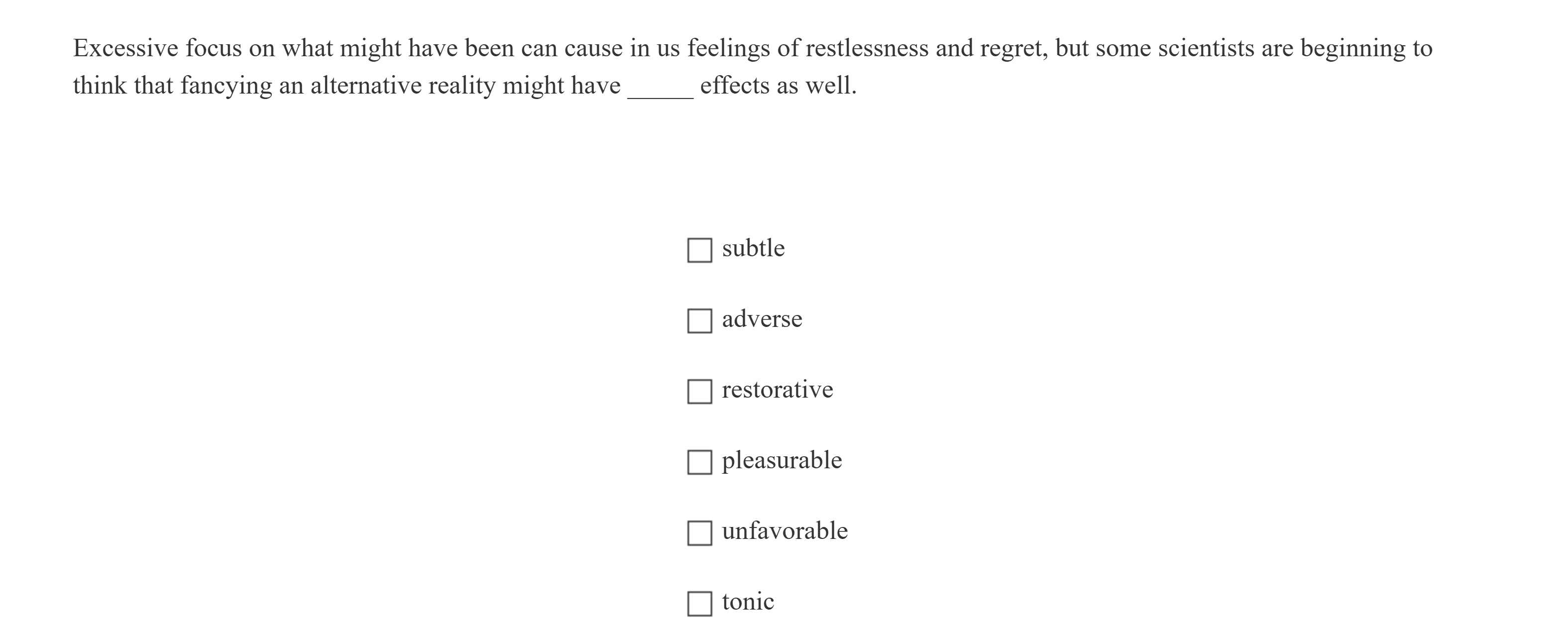Tick the adverse checkbox
This screenshot has width=1568, height=632.
tap(699, 320)
